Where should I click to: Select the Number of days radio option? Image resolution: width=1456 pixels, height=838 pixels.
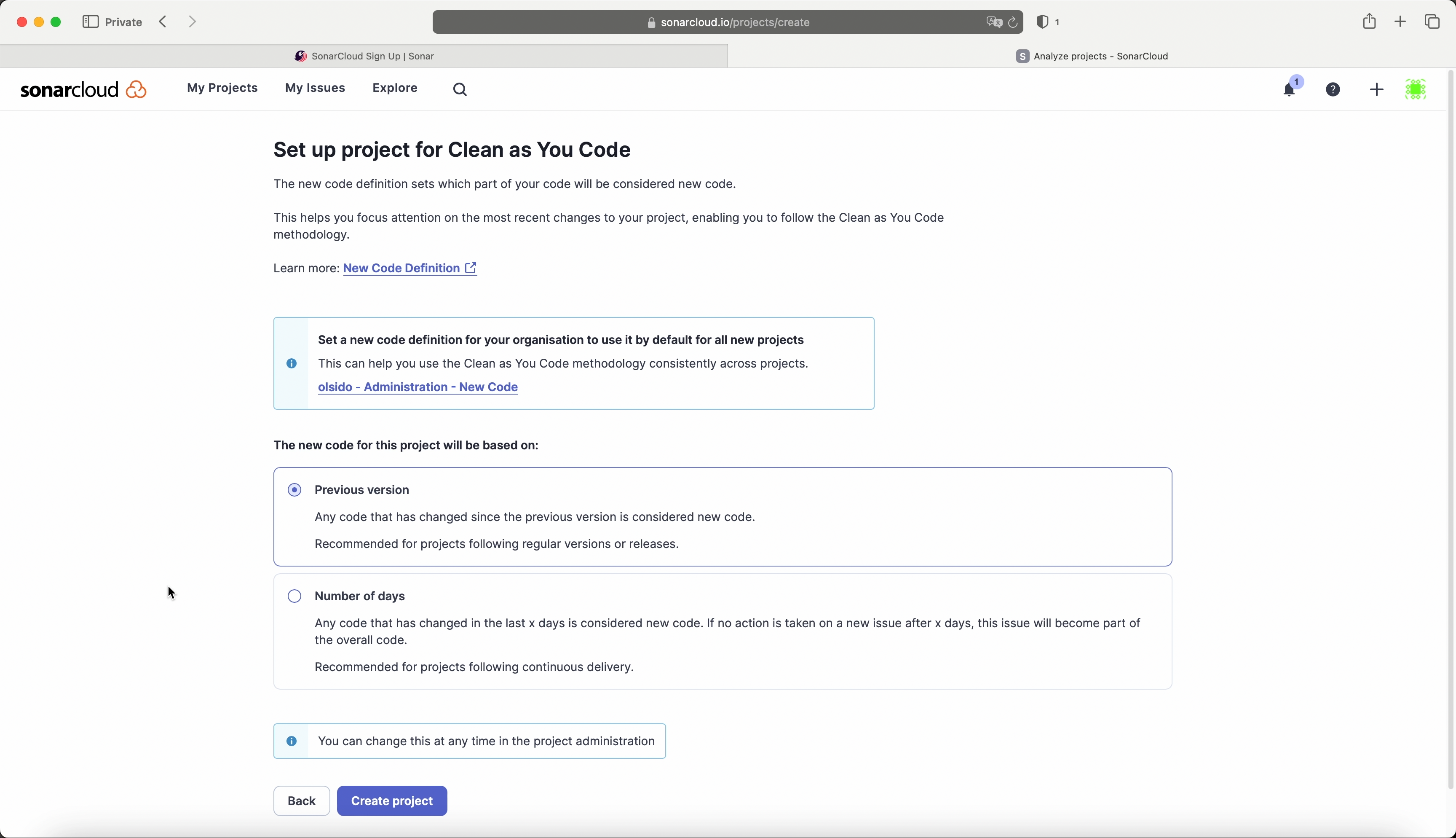(295, 596)
